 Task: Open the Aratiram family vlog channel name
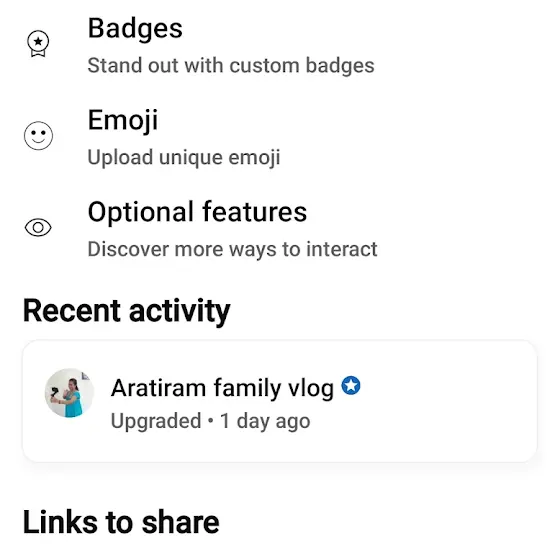(222, 388)
